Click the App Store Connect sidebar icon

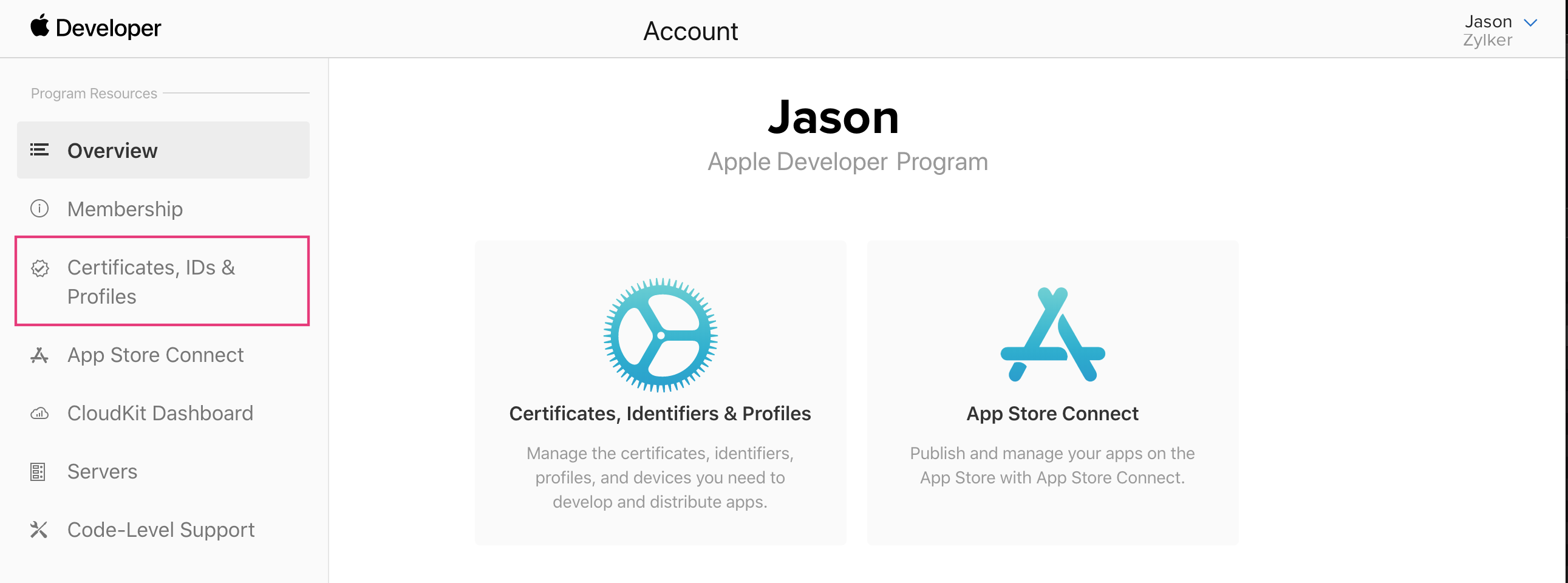39,355
